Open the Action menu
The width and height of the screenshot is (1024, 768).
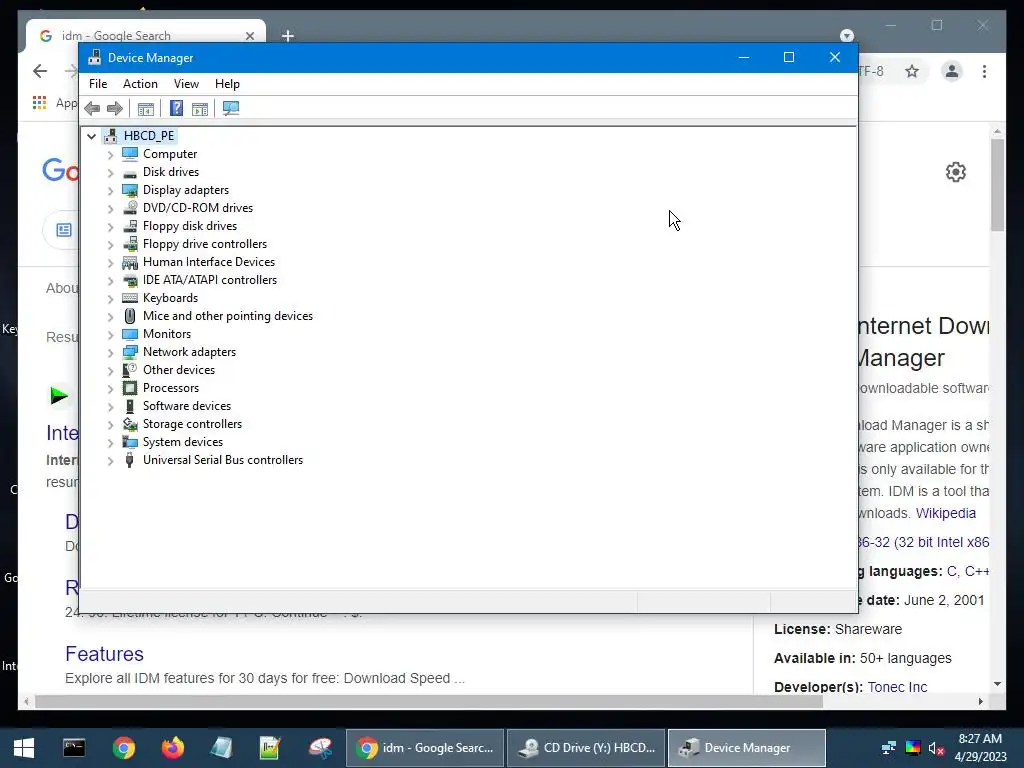pos(140,84)
